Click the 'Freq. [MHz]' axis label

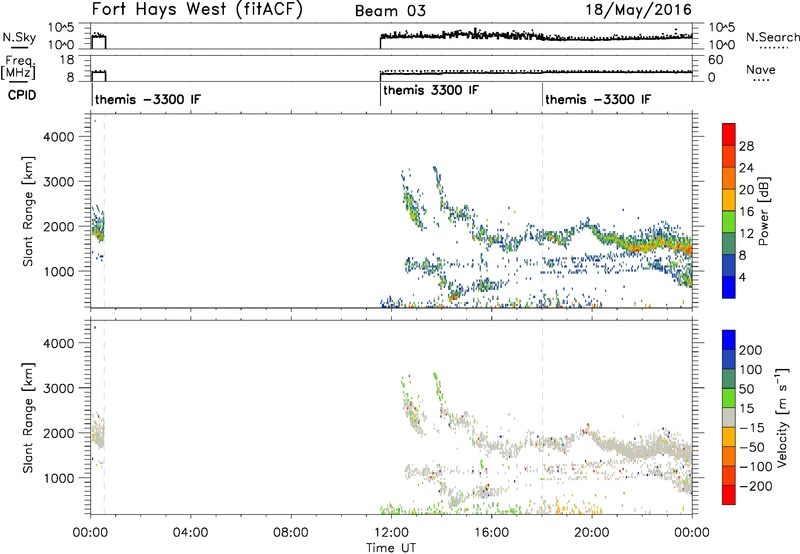(18, 67)
